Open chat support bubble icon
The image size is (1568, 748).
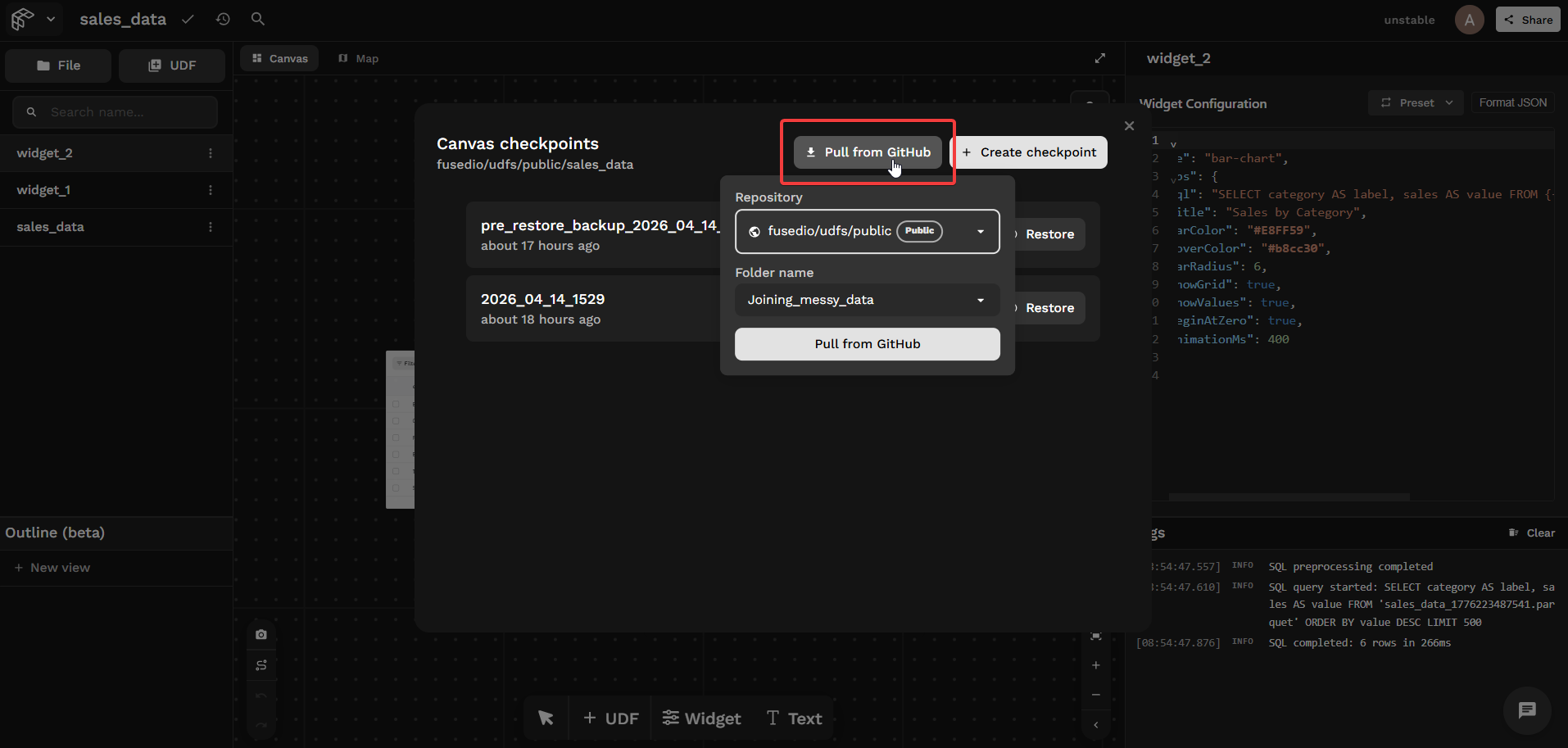click(1526, 710)
